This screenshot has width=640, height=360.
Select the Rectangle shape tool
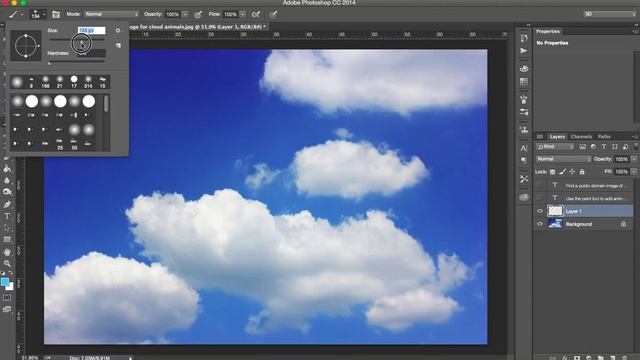tap(7, 240)
